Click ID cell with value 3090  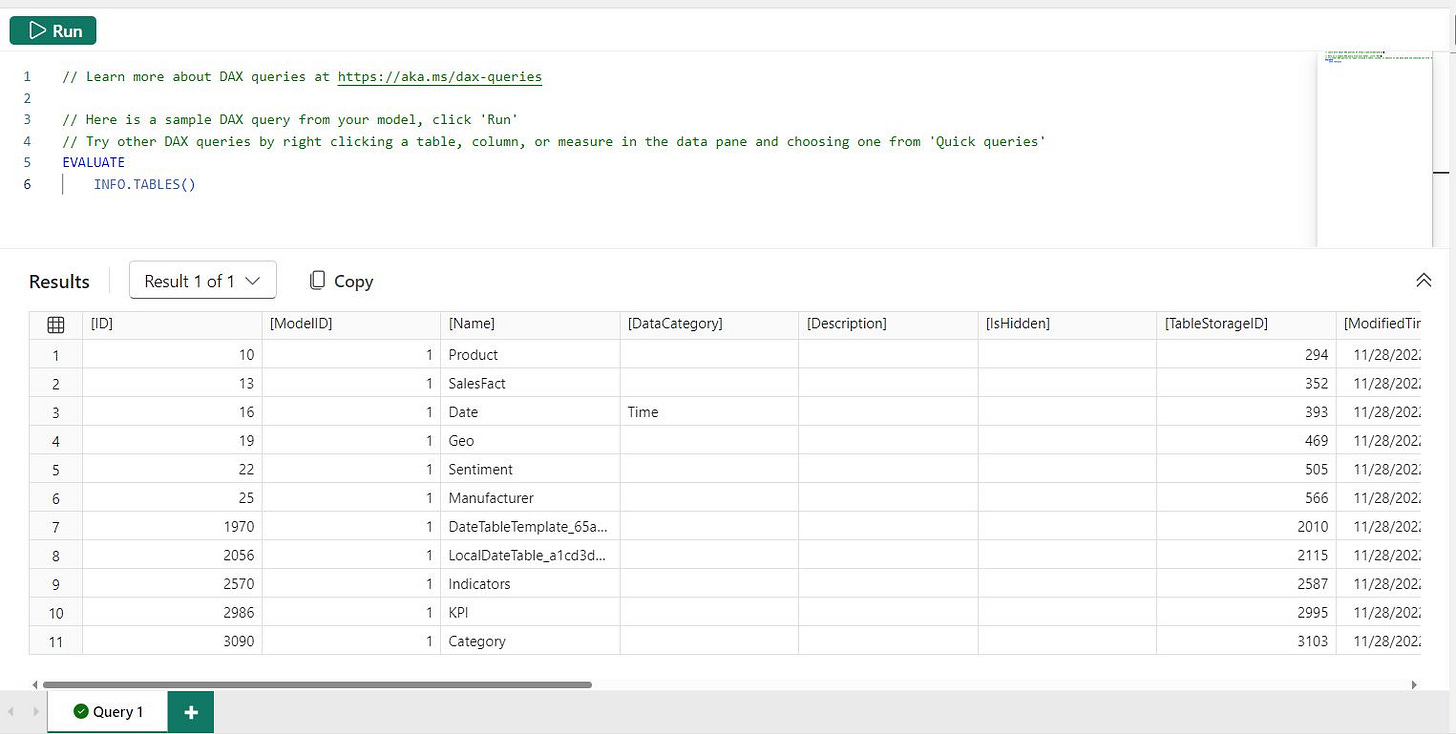click(172, 641)
